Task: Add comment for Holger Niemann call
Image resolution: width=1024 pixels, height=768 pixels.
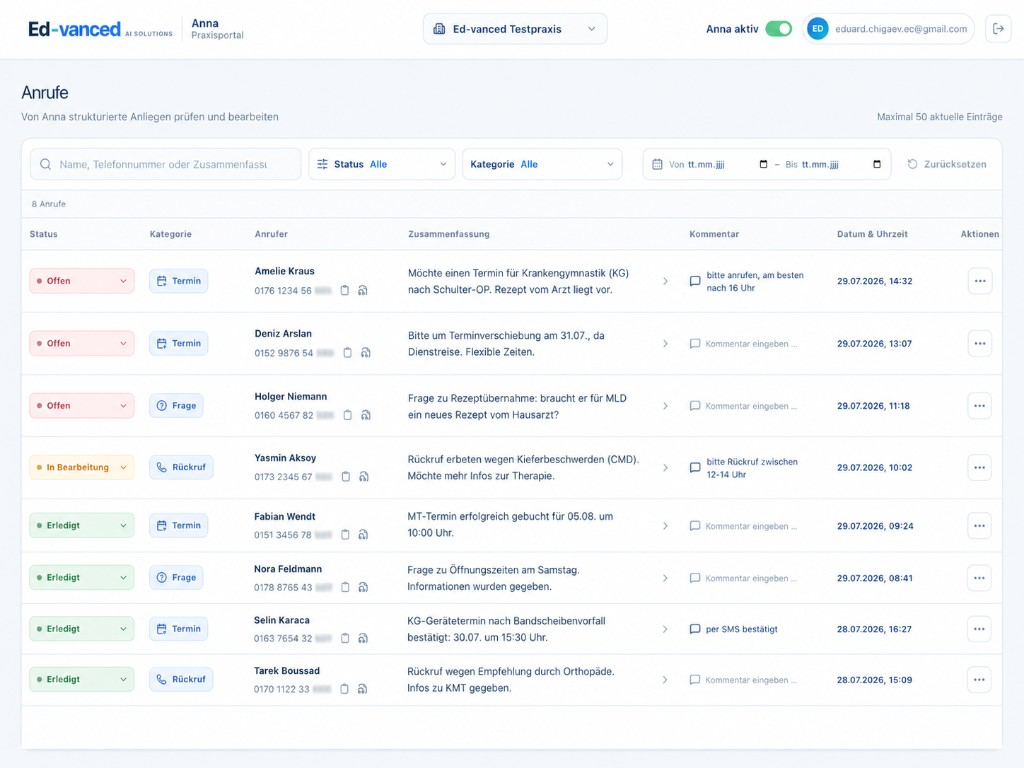Action: pos(743,406)
